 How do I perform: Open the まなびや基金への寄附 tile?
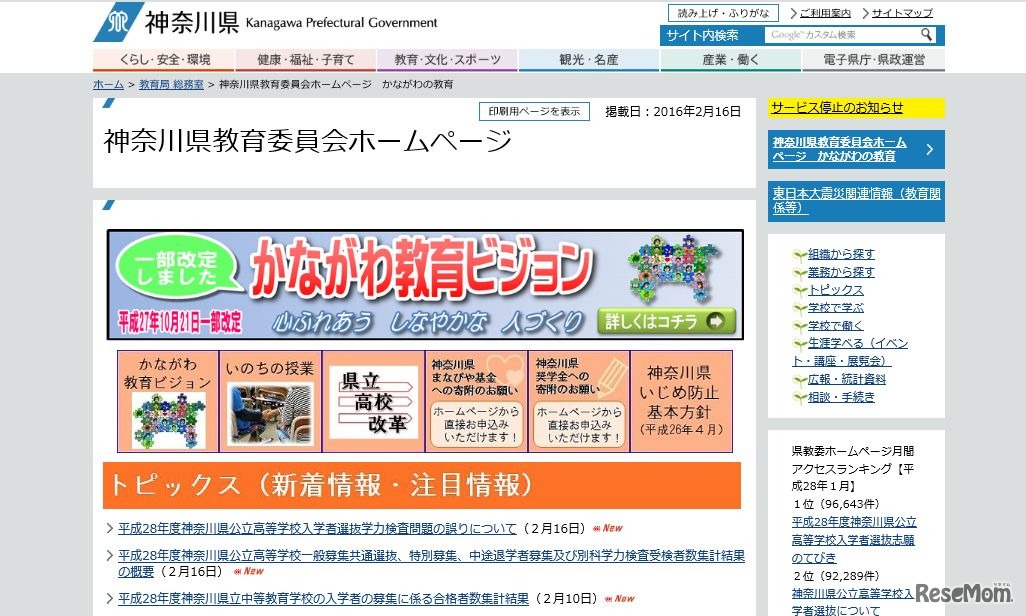point(476,402)
